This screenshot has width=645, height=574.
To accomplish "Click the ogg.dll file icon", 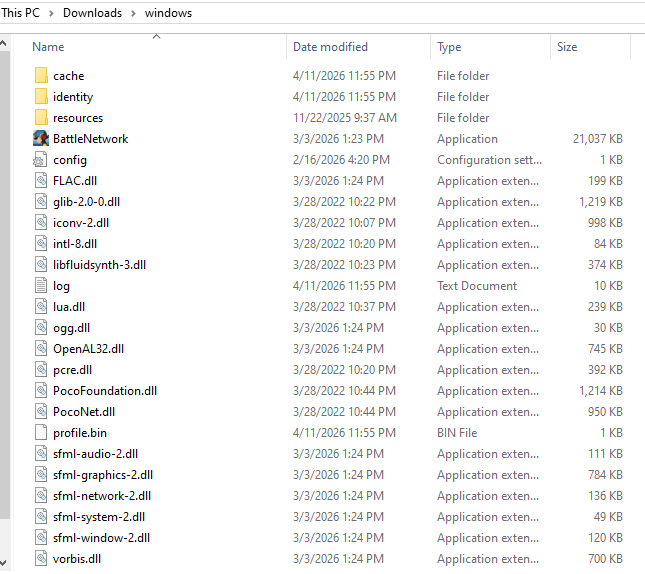I will [41, 328].
